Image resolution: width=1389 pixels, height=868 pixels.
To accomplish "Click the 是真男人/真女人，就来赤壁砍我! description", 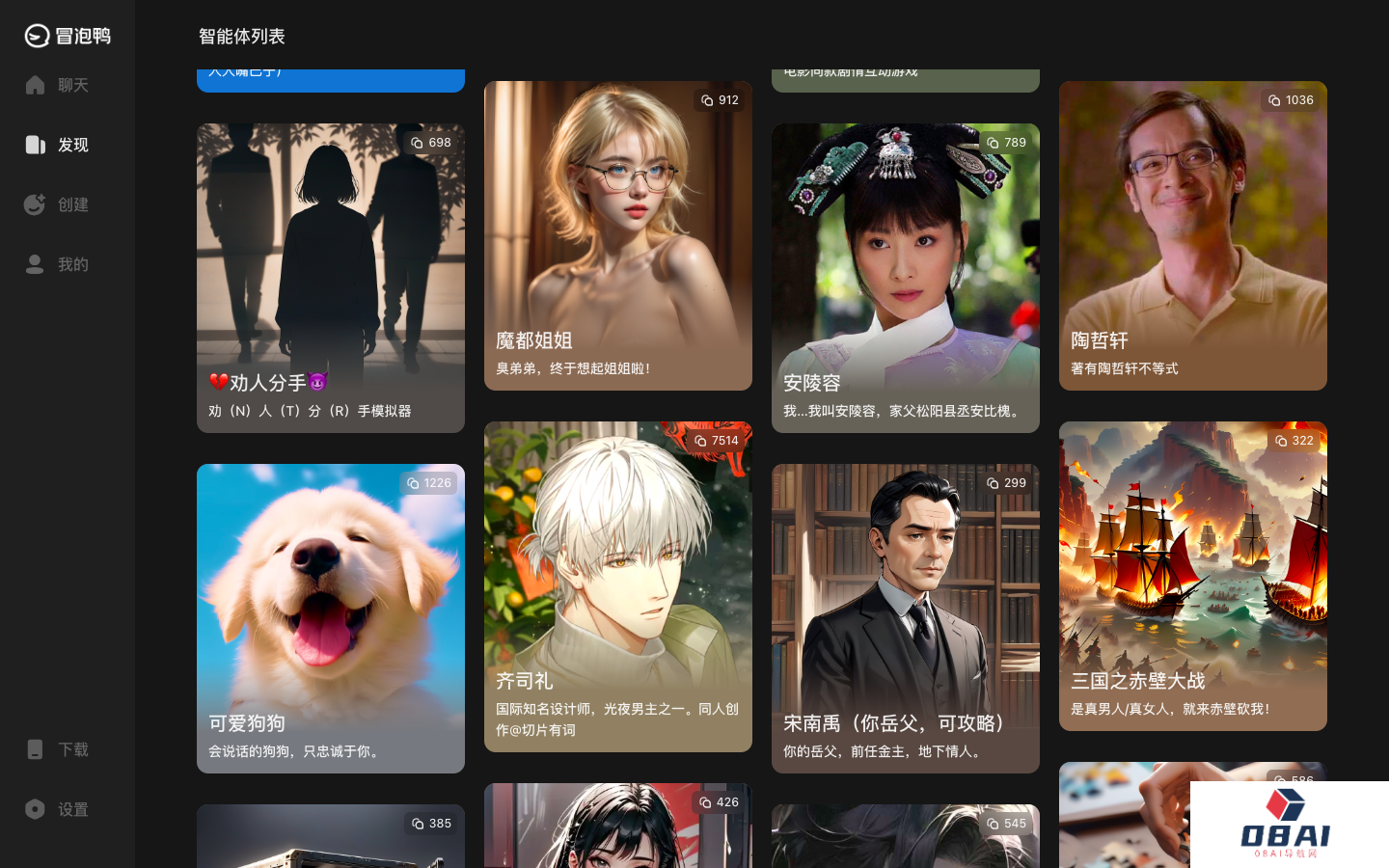I will (x=1170, y=709).
